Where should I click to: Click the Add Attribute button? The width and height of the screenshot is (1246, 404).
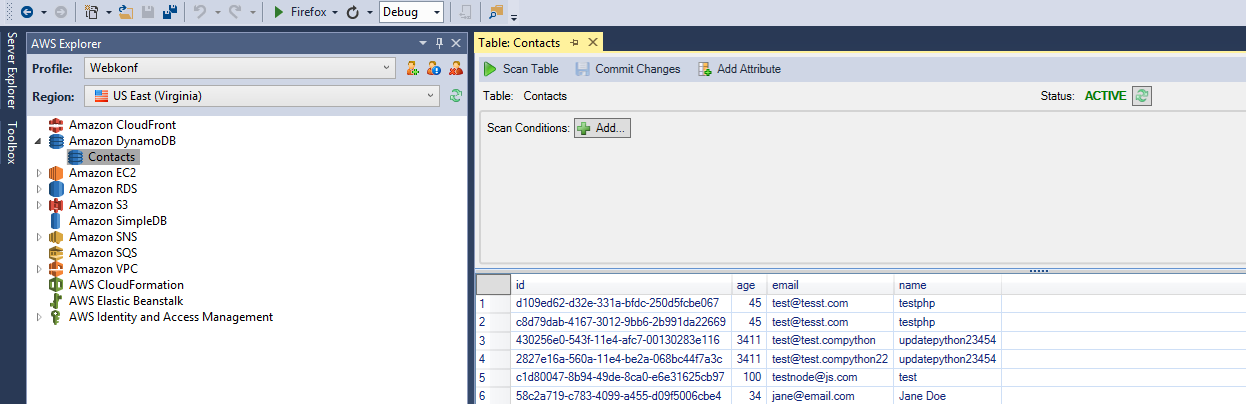[739, 69]
